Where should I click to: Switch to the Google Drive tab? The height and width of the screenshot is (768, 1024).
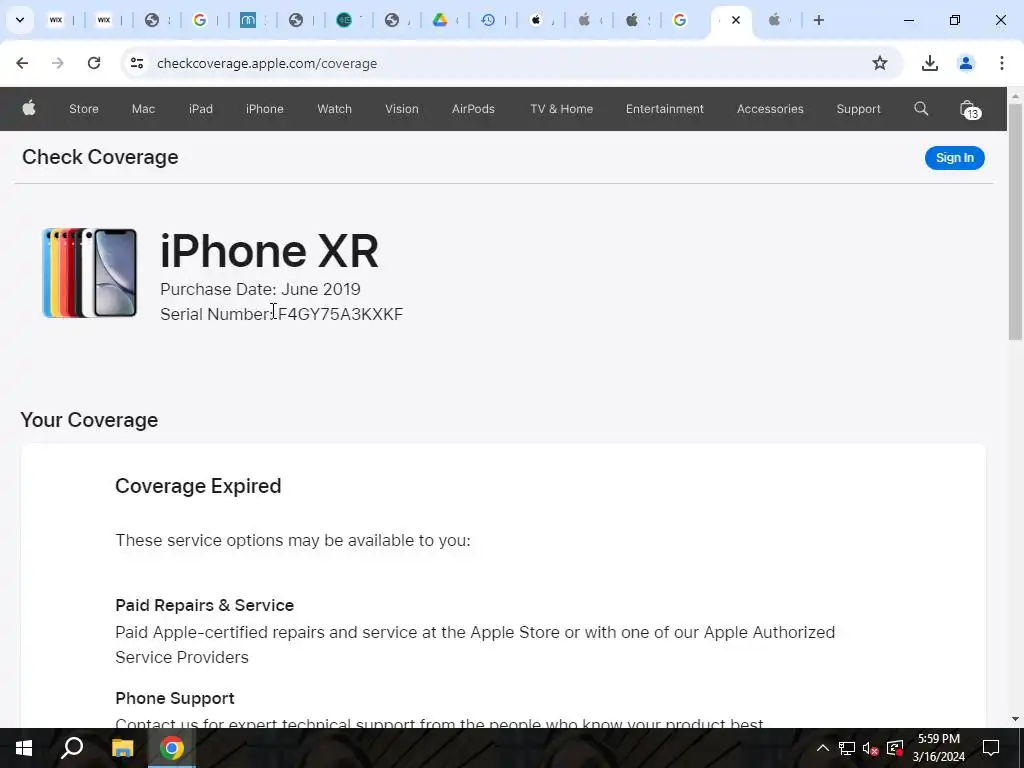pos(440,20)
